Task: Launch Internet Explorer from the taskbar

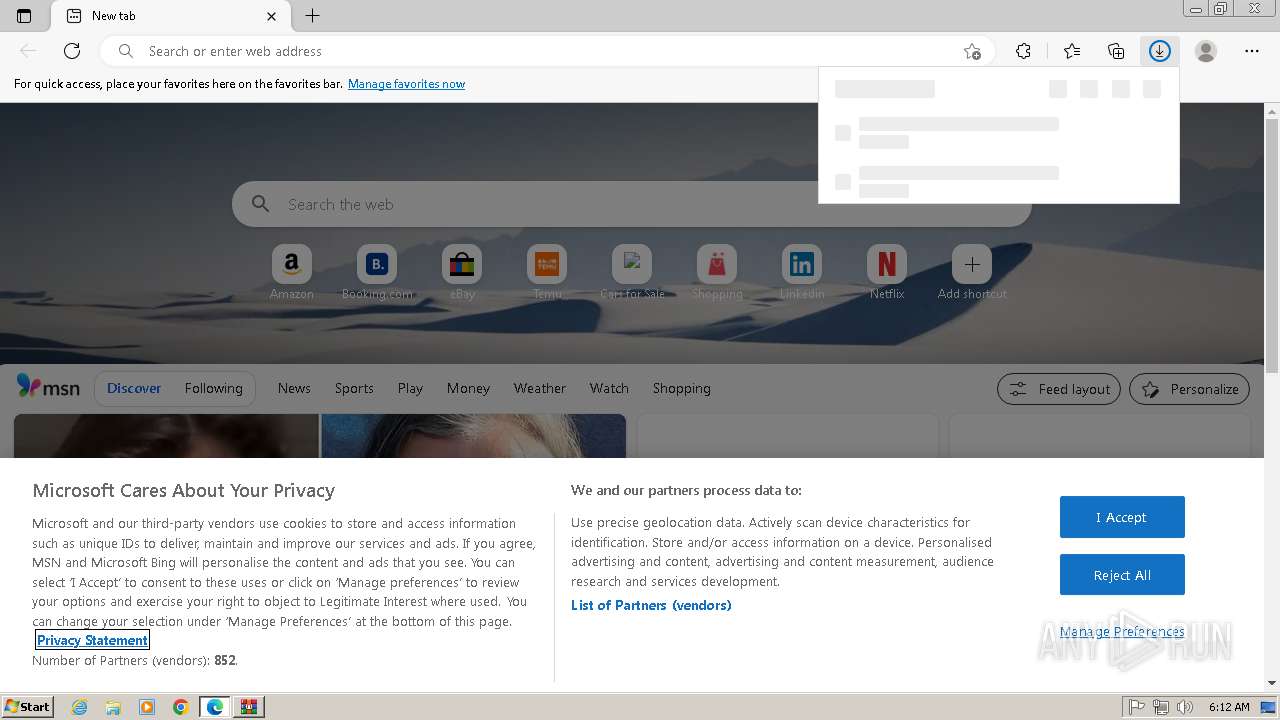Action: click(79, 707)
